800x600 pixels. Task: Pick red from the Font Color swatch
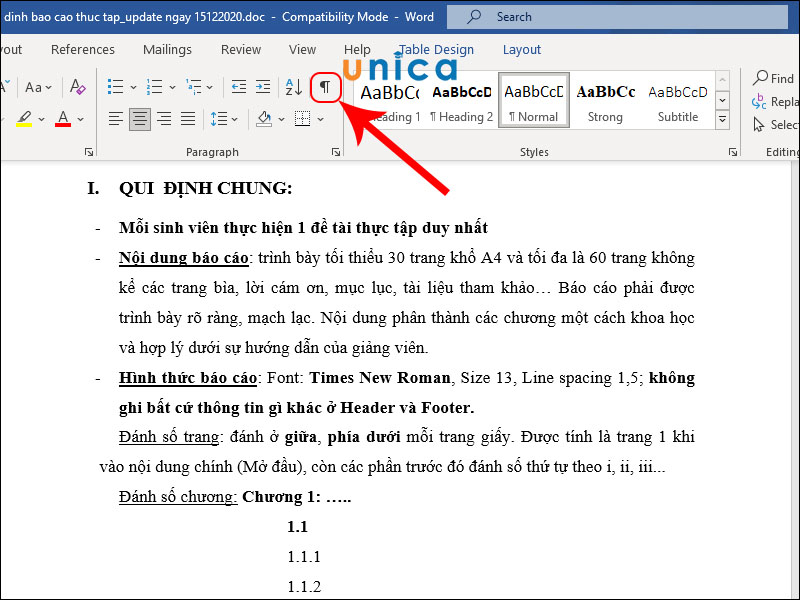coord(64,118)
